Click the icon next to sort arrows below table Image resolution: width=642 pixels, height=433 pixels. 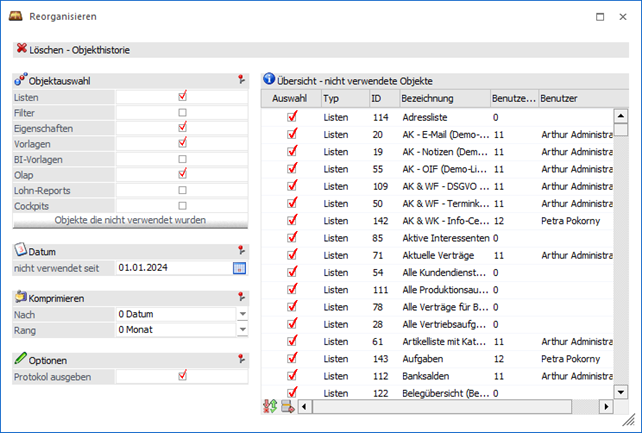click(x=288, y=406)
